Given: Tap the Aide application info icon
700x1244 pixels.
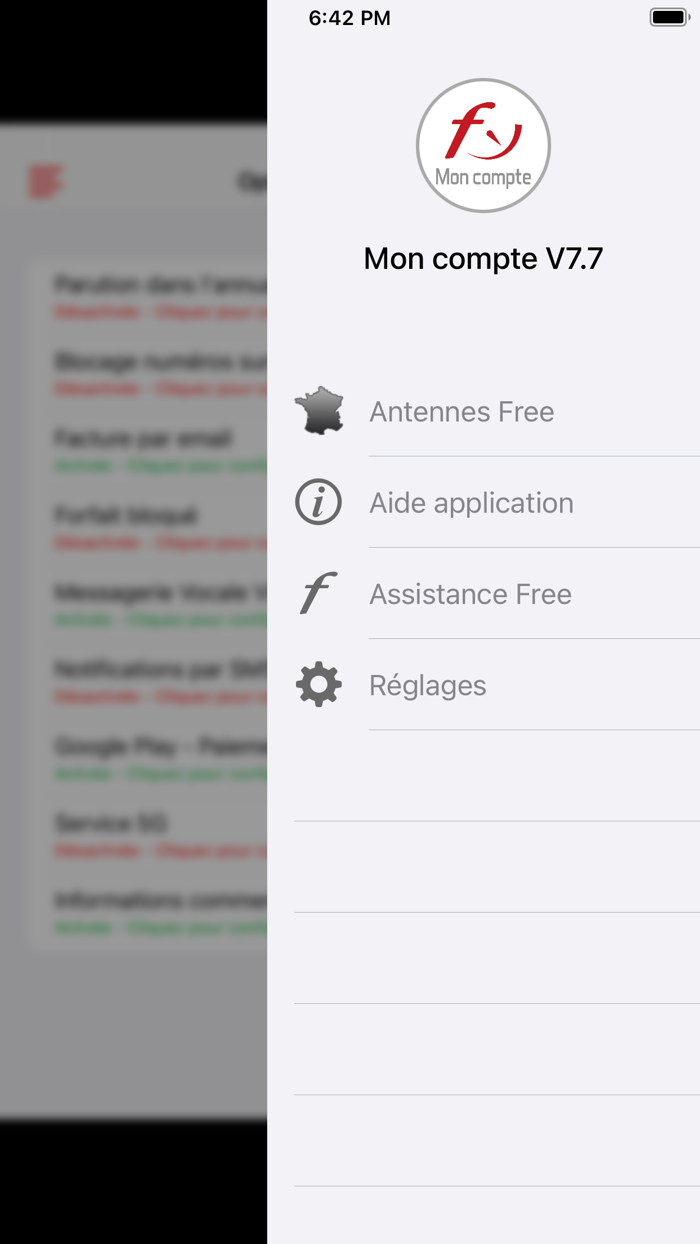Looking at the screenshot, I should [x=318, y=502].
